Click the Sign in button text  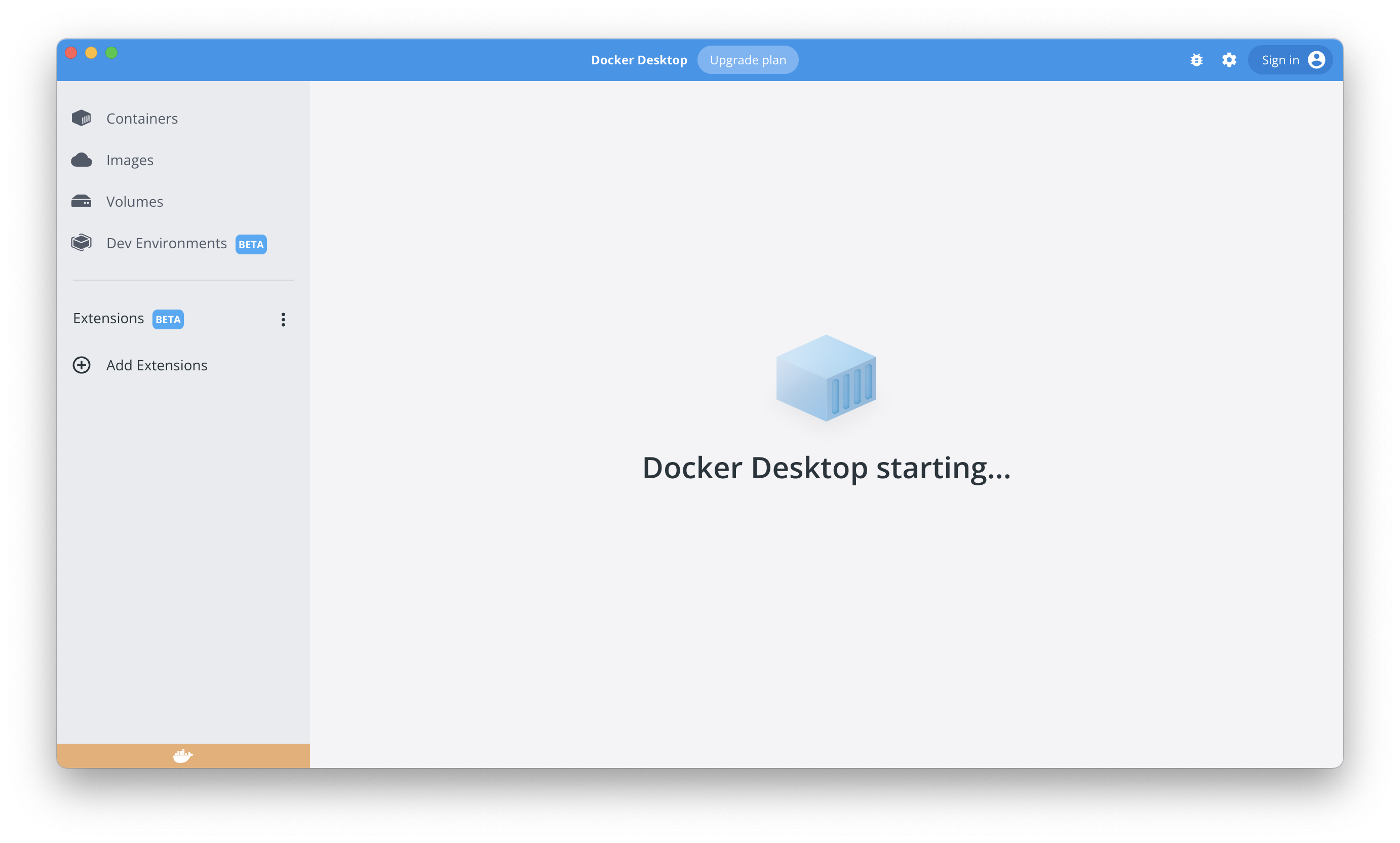point(1280,60)
